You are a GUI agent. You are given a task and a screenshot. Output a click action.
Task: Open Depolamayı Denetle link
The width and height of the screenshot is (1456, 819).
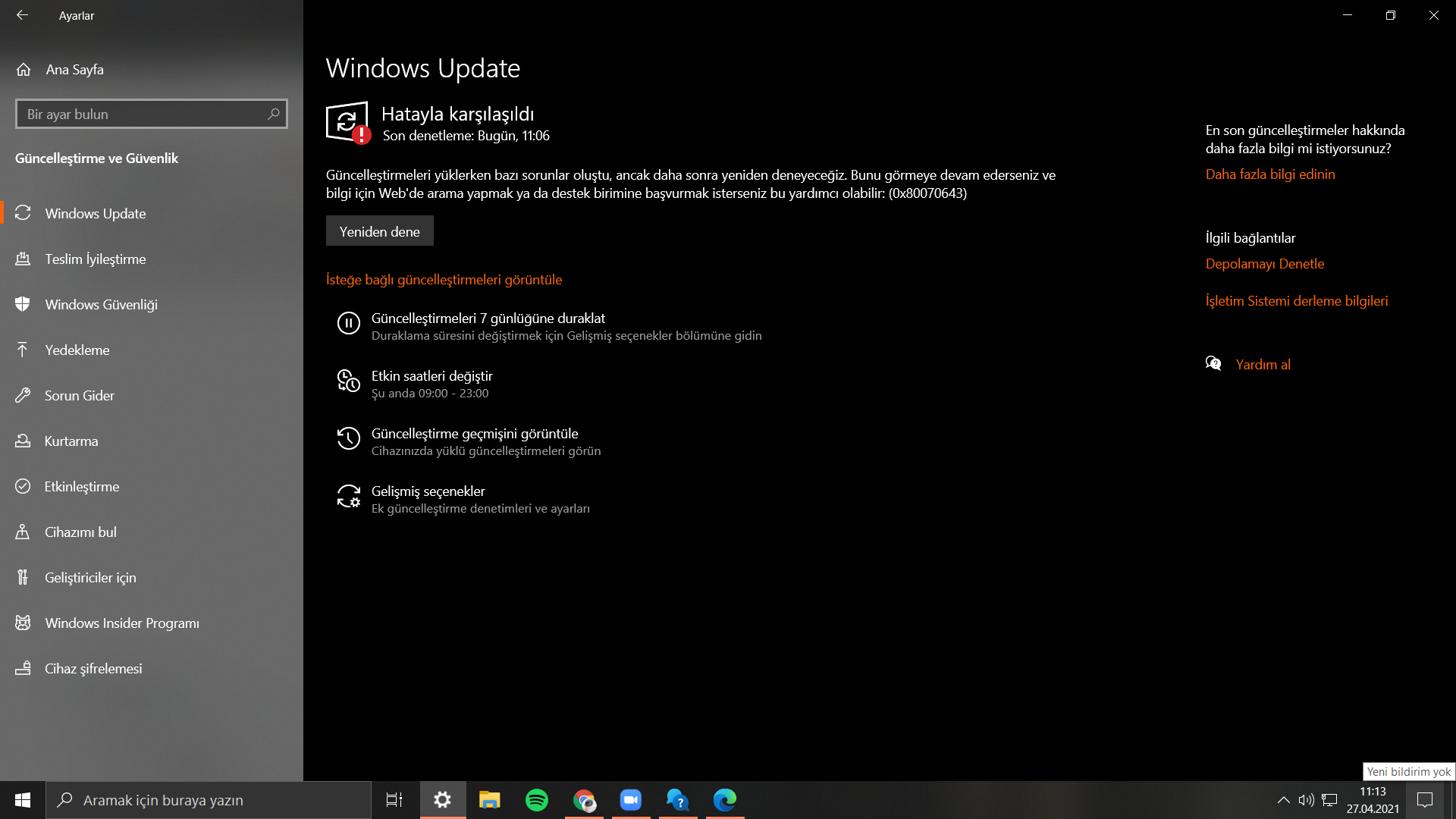tap(1265, 263)
